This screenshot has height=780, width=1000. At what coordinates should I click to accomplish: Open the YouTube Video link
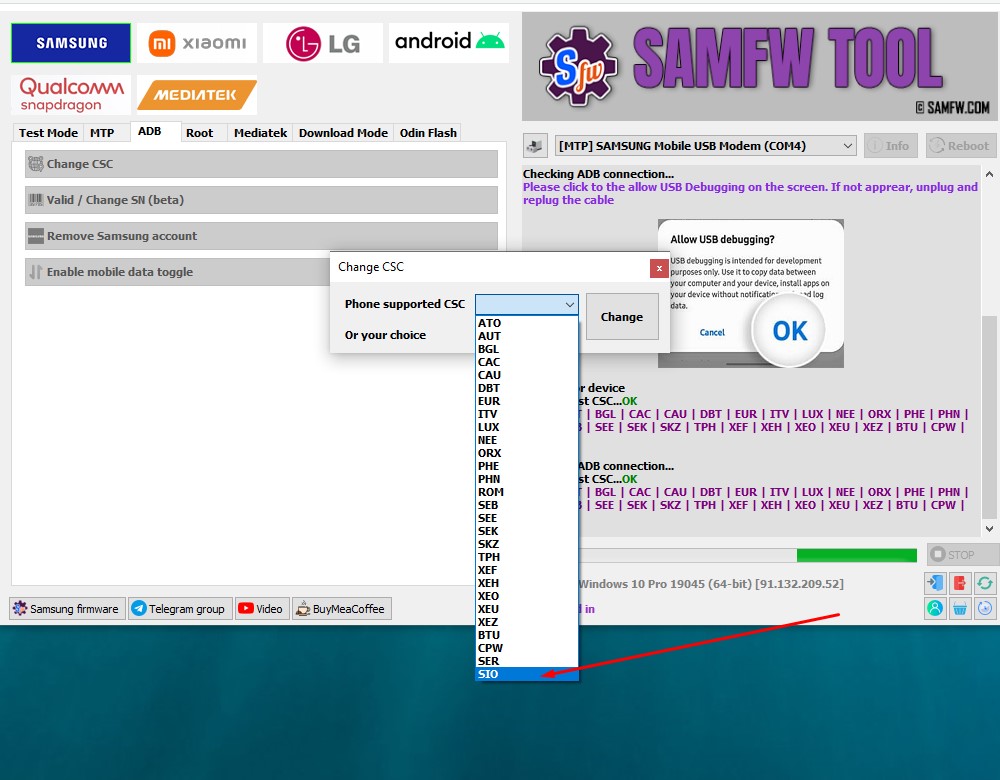coord(262,608)
